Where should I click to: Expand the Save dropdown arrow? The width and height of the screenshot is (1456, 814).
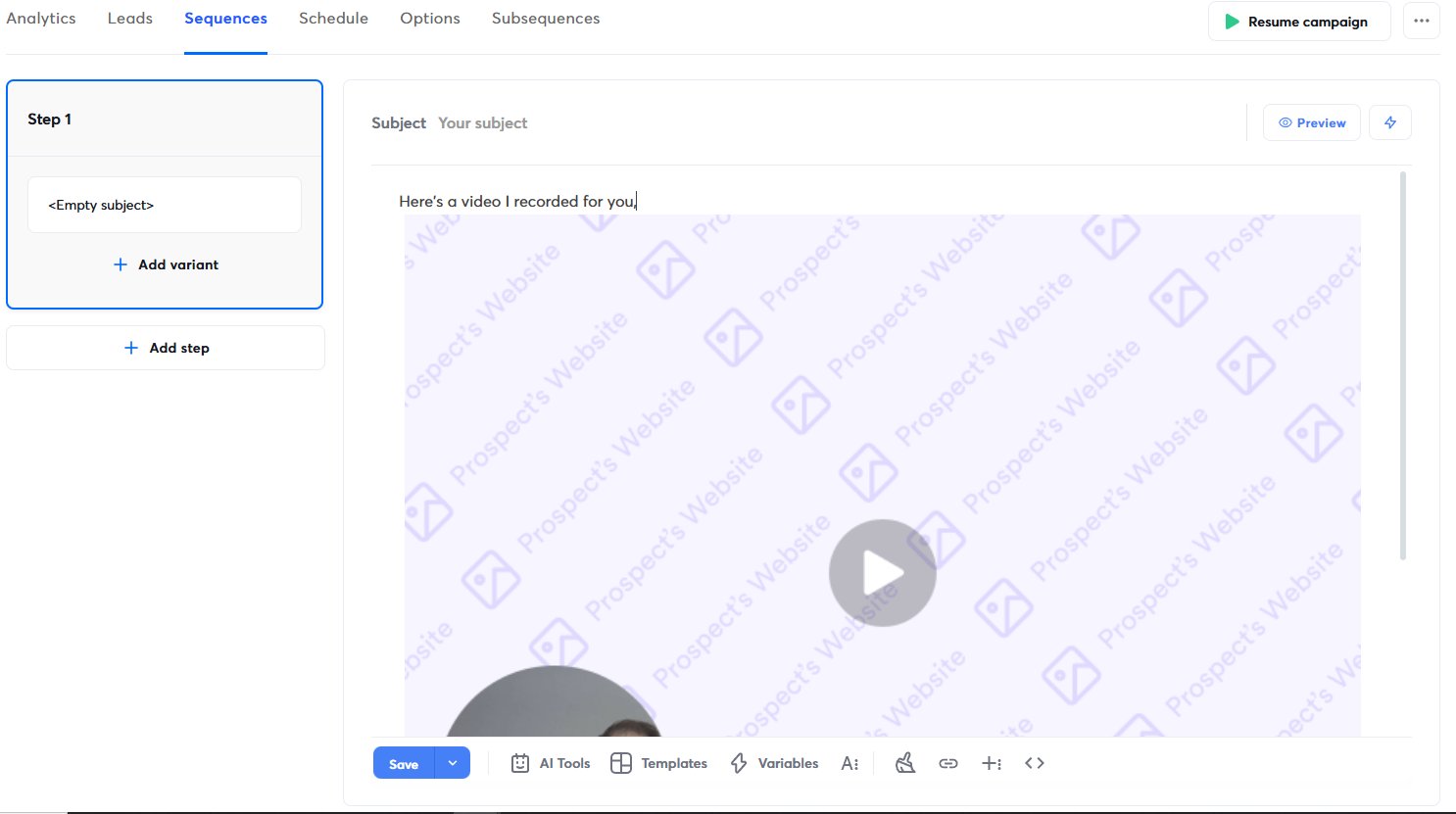pos(453,763)
